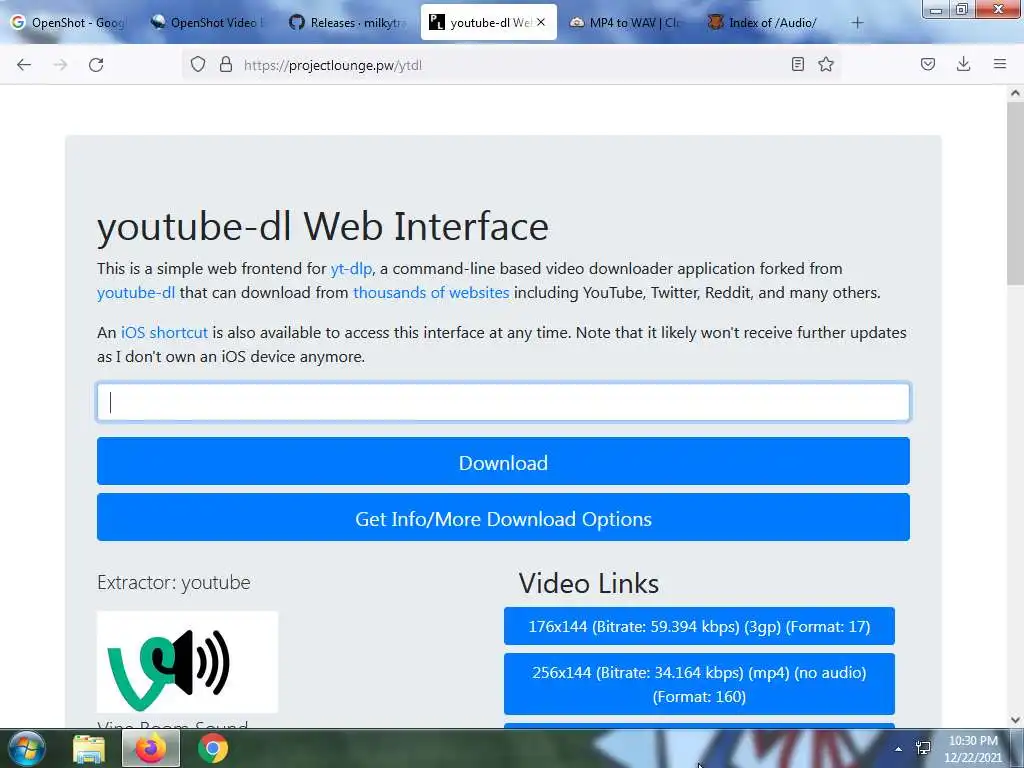Viewport: 1024px width, 768px height.
Task: Switch to the OpenShot - Google tab
Action: (x=68, y=22)
